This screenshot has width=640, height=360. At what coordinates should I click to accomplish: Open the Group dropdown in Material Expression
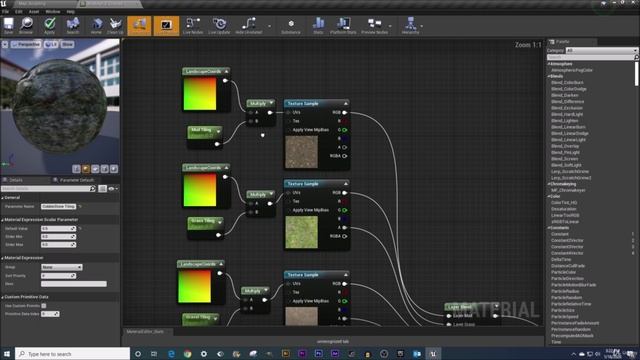(x=62, y=267)
